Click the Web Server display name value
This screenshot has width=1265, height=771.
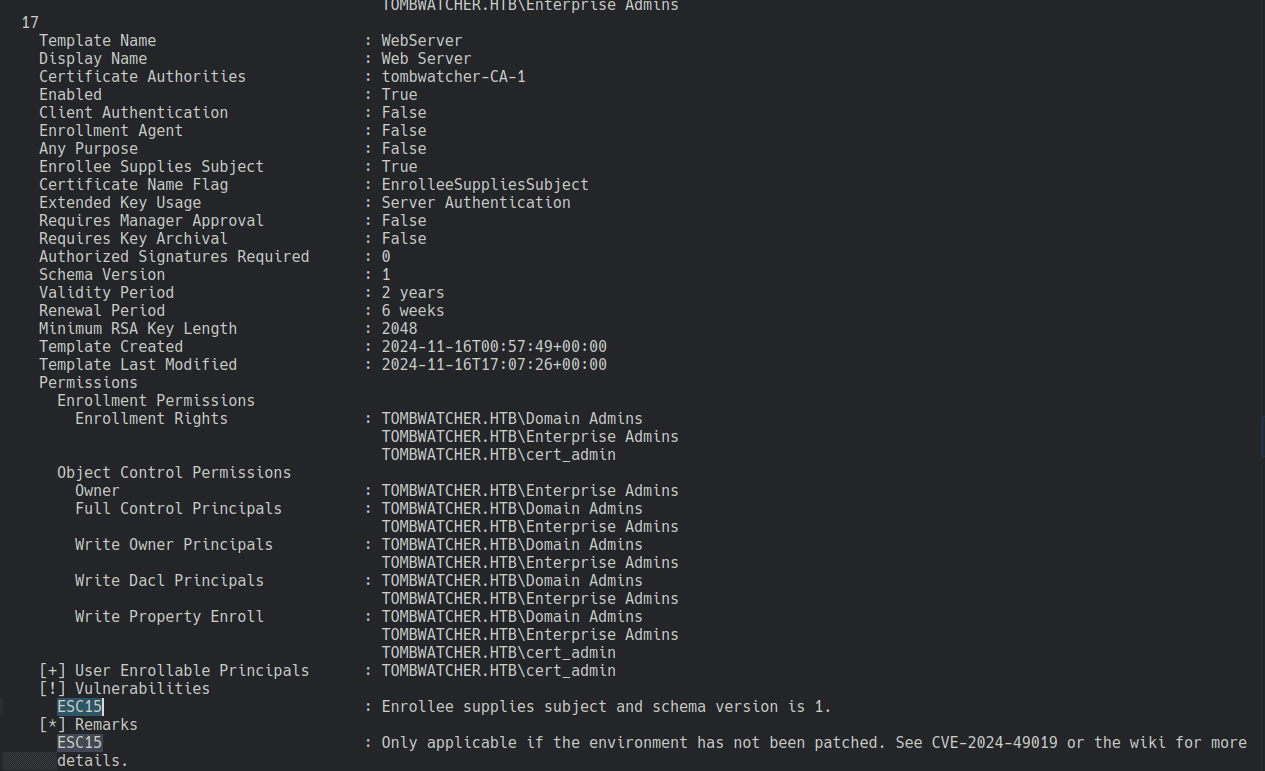click(x=425, y=59)
